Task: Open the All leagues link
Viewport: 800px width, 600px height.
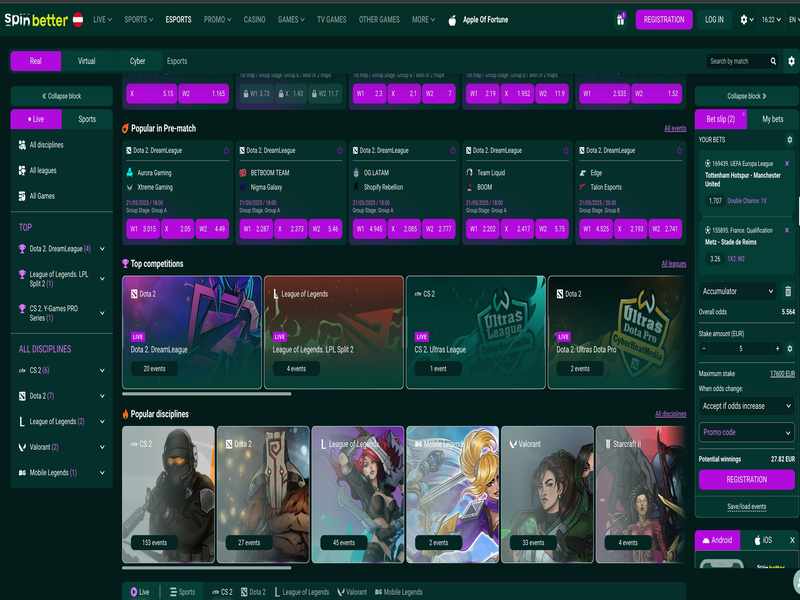Action: (x=673, y=264)
